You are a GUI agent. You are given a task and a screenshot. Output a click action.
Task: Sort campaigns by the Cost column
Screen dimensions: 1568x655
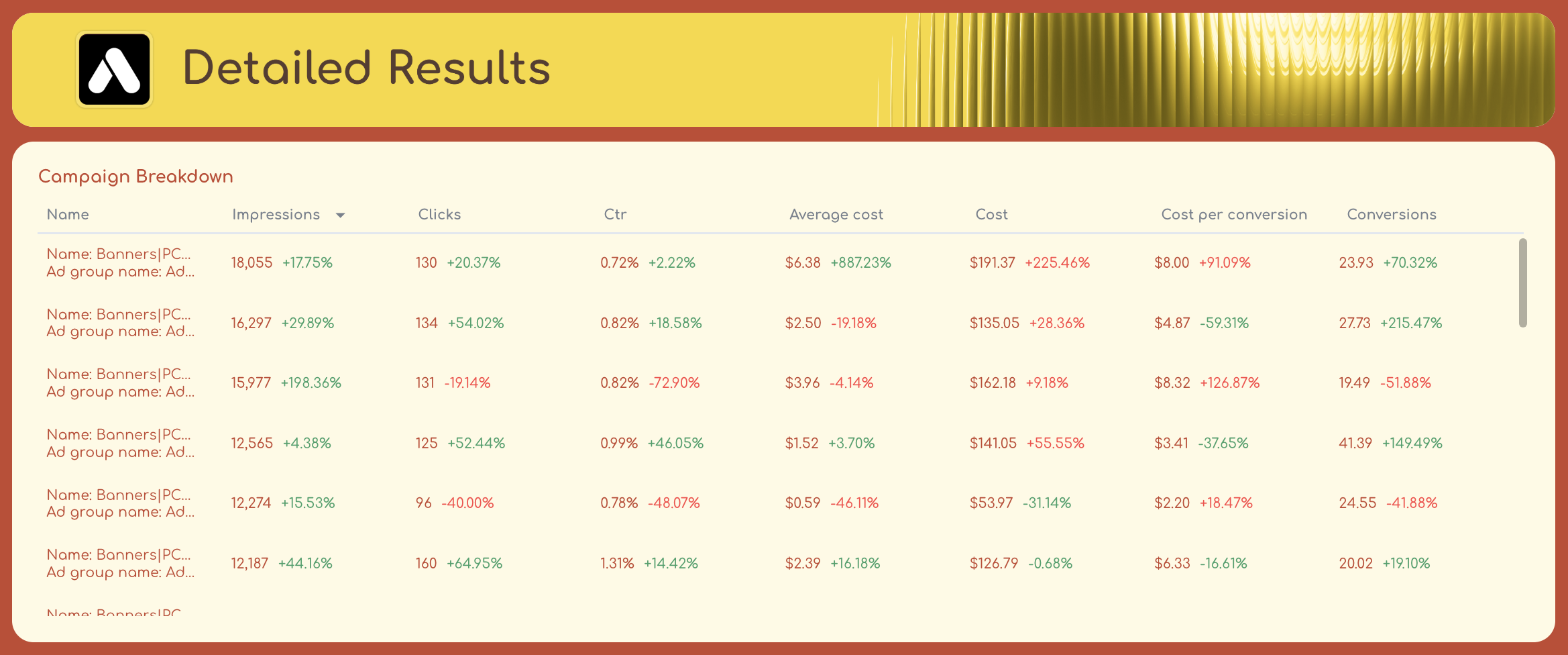click(991, 214)
